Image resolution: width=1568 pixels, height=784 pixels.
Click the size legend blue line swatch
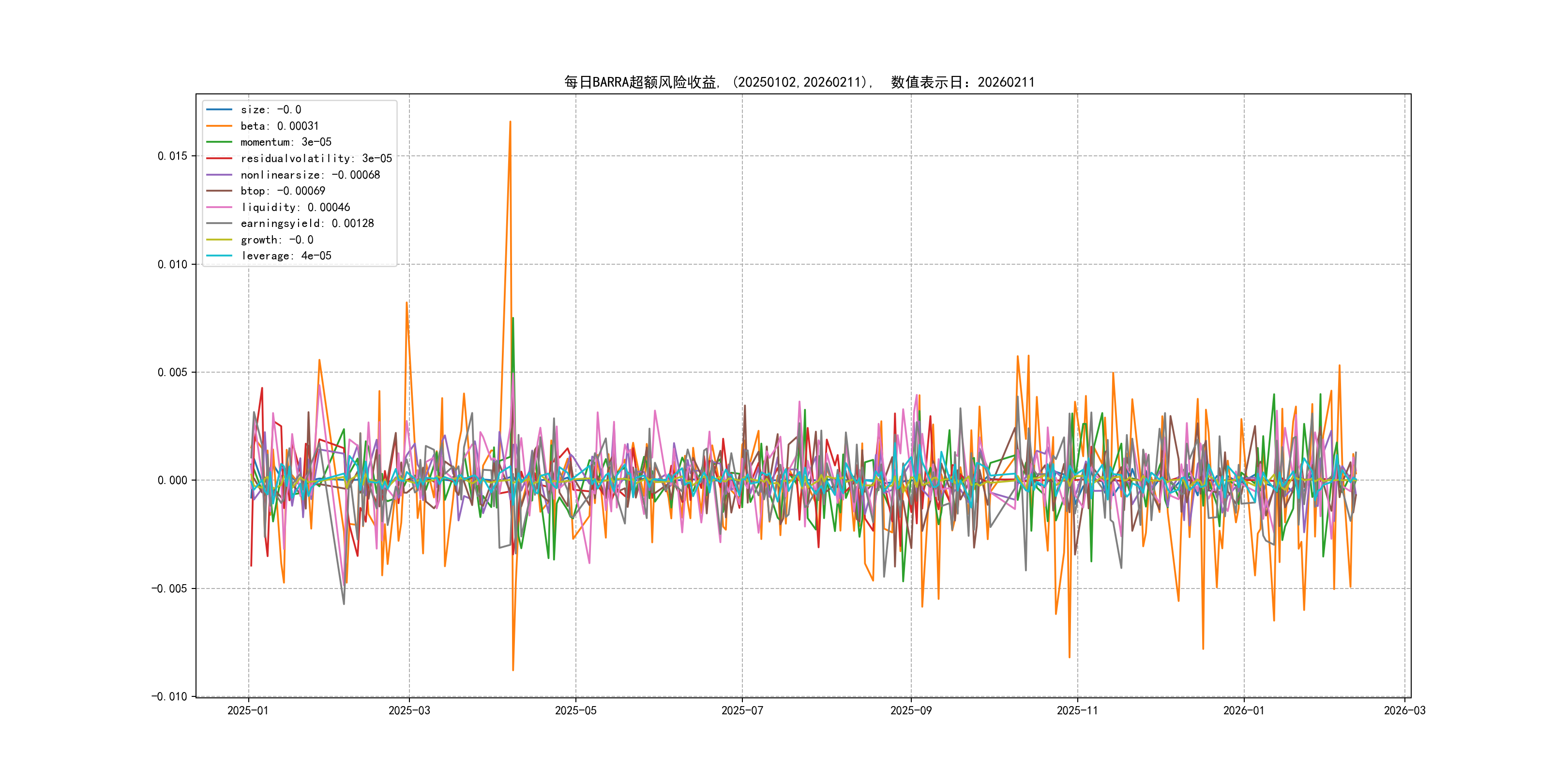tap(219, 109)
